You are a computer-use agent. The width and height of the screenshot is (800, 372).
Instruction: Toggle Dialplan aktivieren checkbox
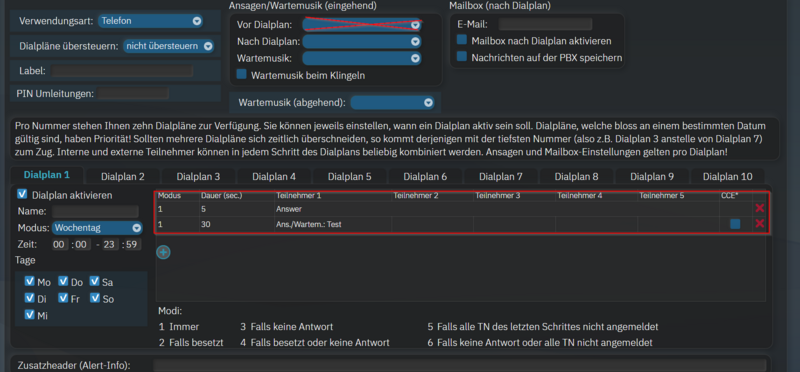[22, 194]
